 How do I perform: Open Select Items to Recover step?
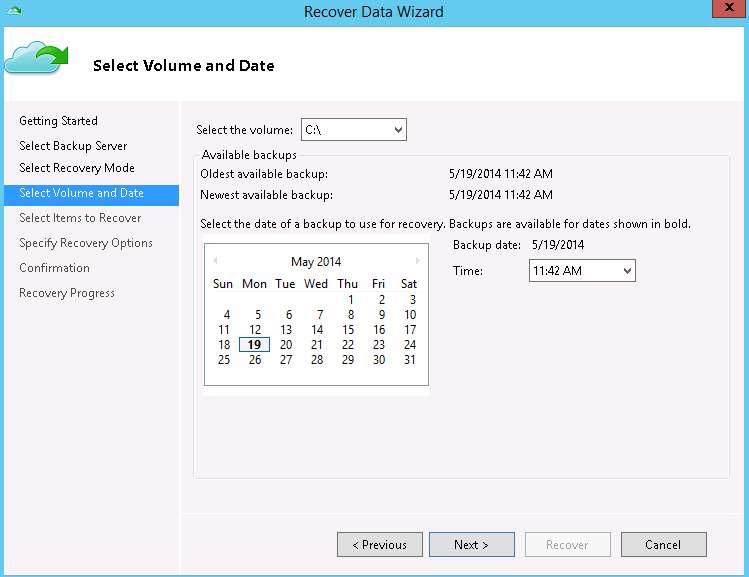(80, 218)
